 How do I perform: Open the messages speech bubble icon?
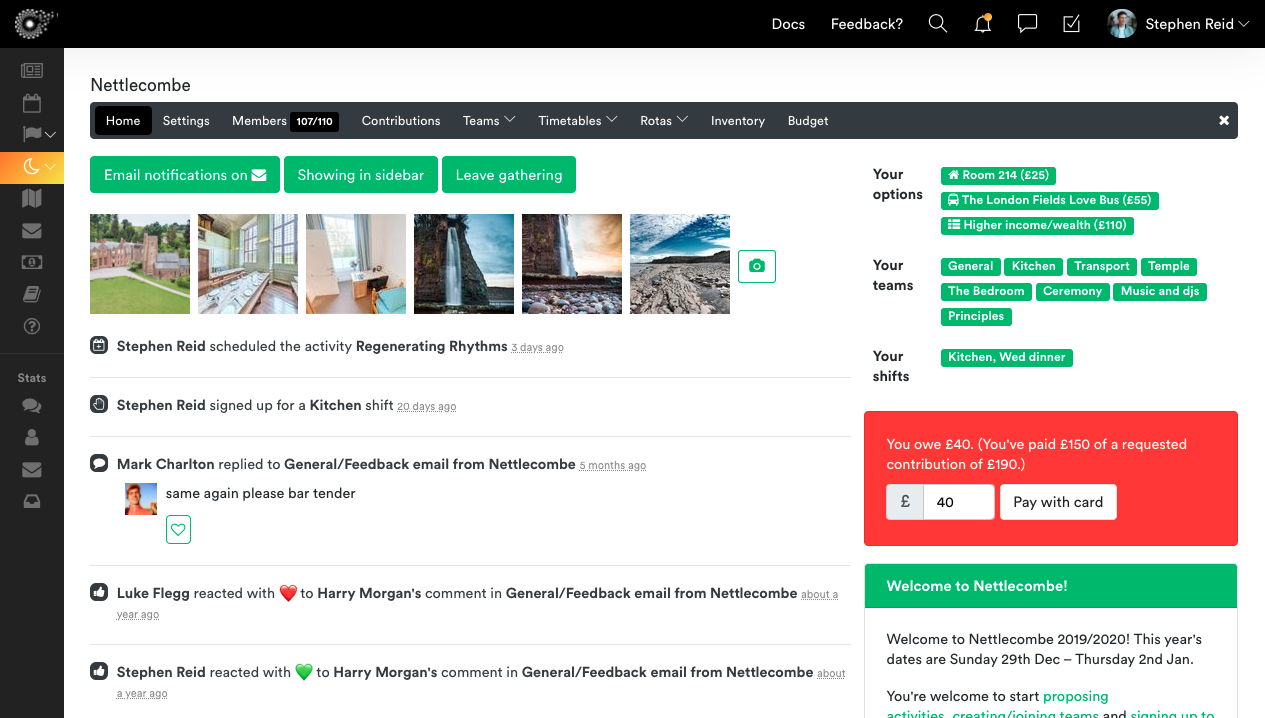[1027, 24]
